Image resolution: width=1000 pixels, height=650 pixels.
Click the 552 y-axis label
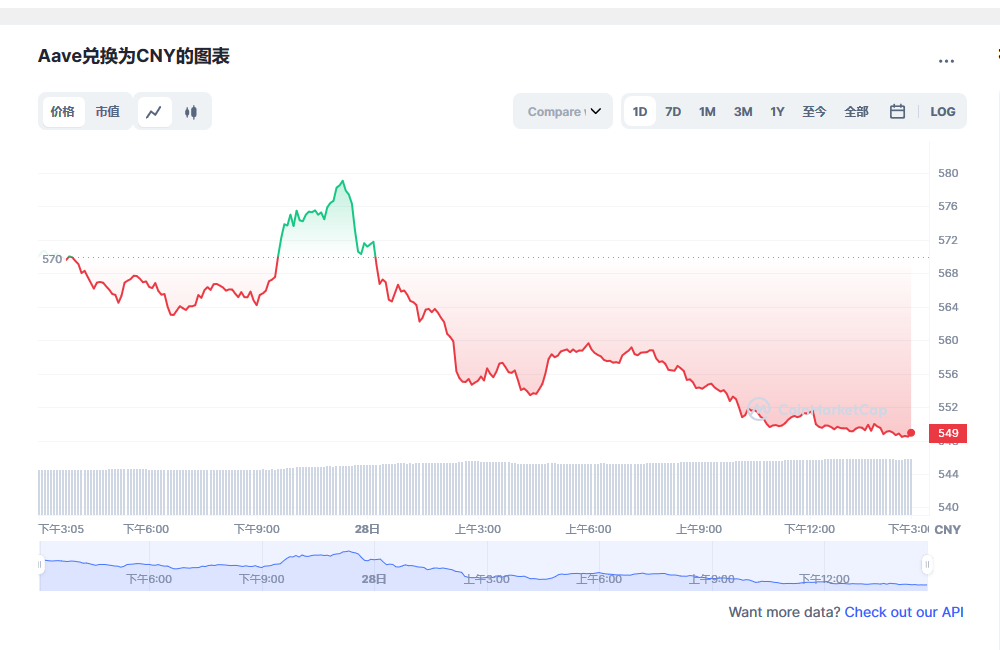click(948, 407)
